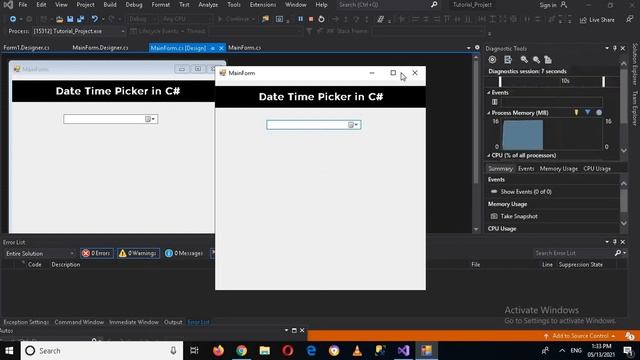Switch to the Output tab
Viewport: 640px width, 360px height.
coord(173,322)
